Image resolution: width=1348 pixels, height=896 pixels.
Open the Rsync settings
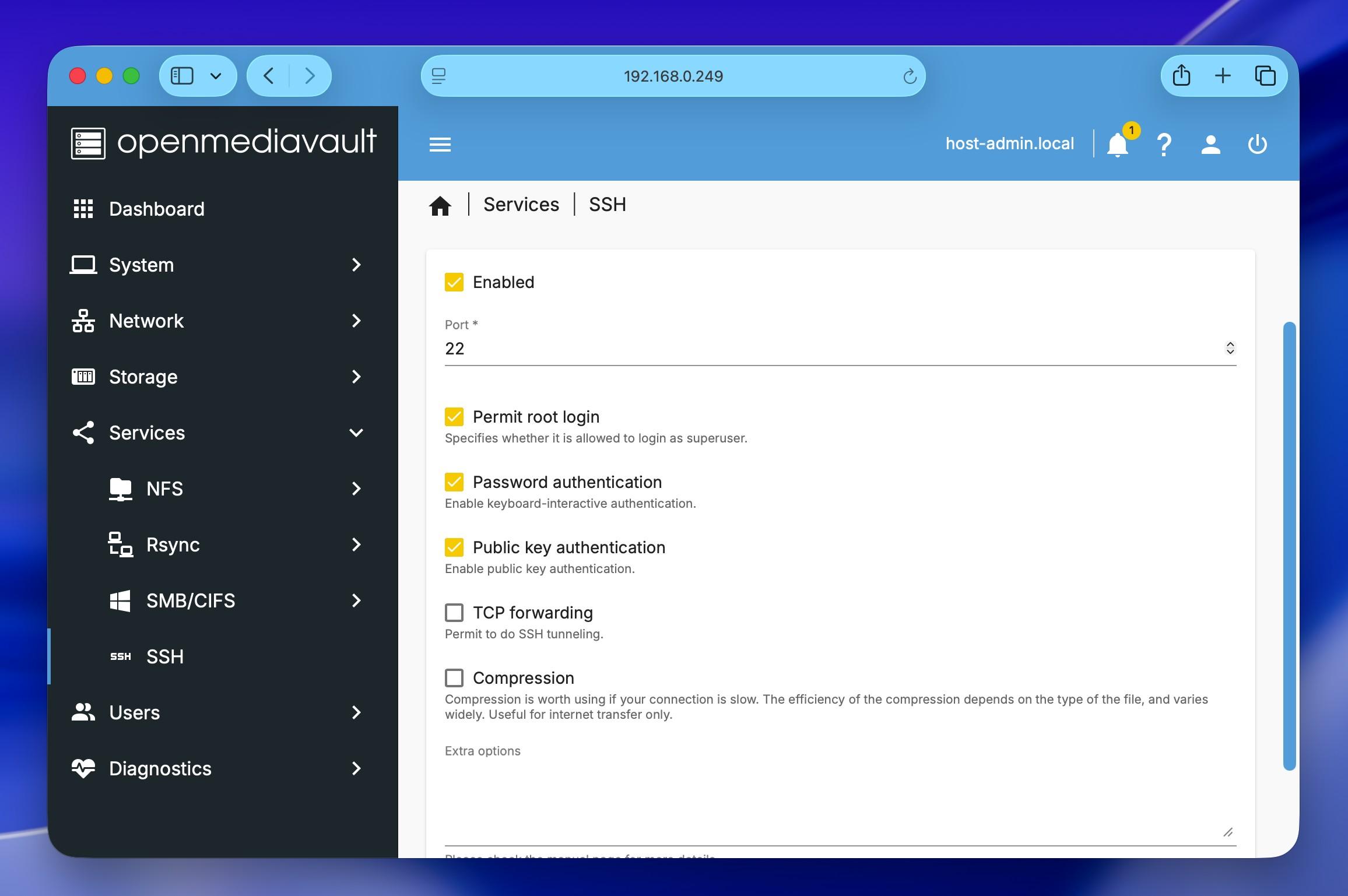tap(173, 544)
